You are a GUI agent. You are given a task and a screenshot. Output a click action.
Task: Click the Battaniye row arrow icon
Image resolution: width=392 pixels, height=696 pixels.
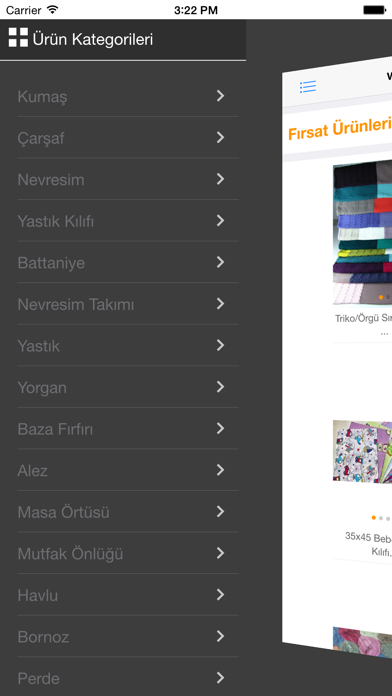tap(220, 262)
